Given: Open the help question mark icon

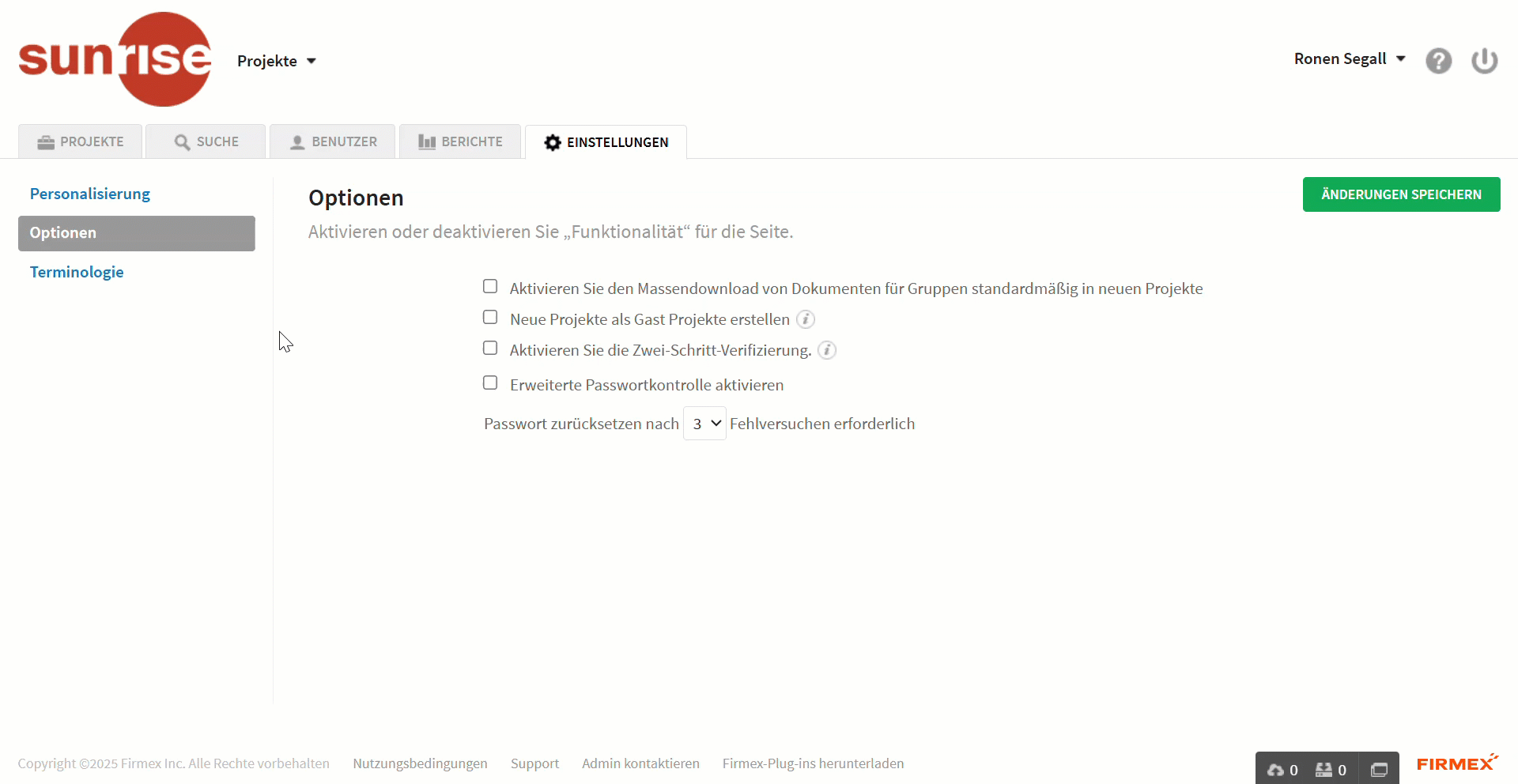Looking at the screenshot, I should 1438,61.
